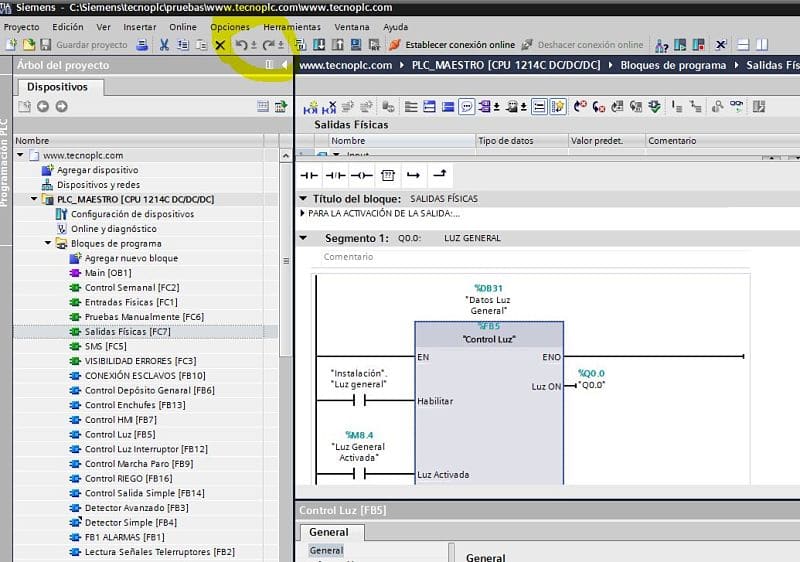Collapse the Árbol del proyecto panel arrow

pos(284,65)
